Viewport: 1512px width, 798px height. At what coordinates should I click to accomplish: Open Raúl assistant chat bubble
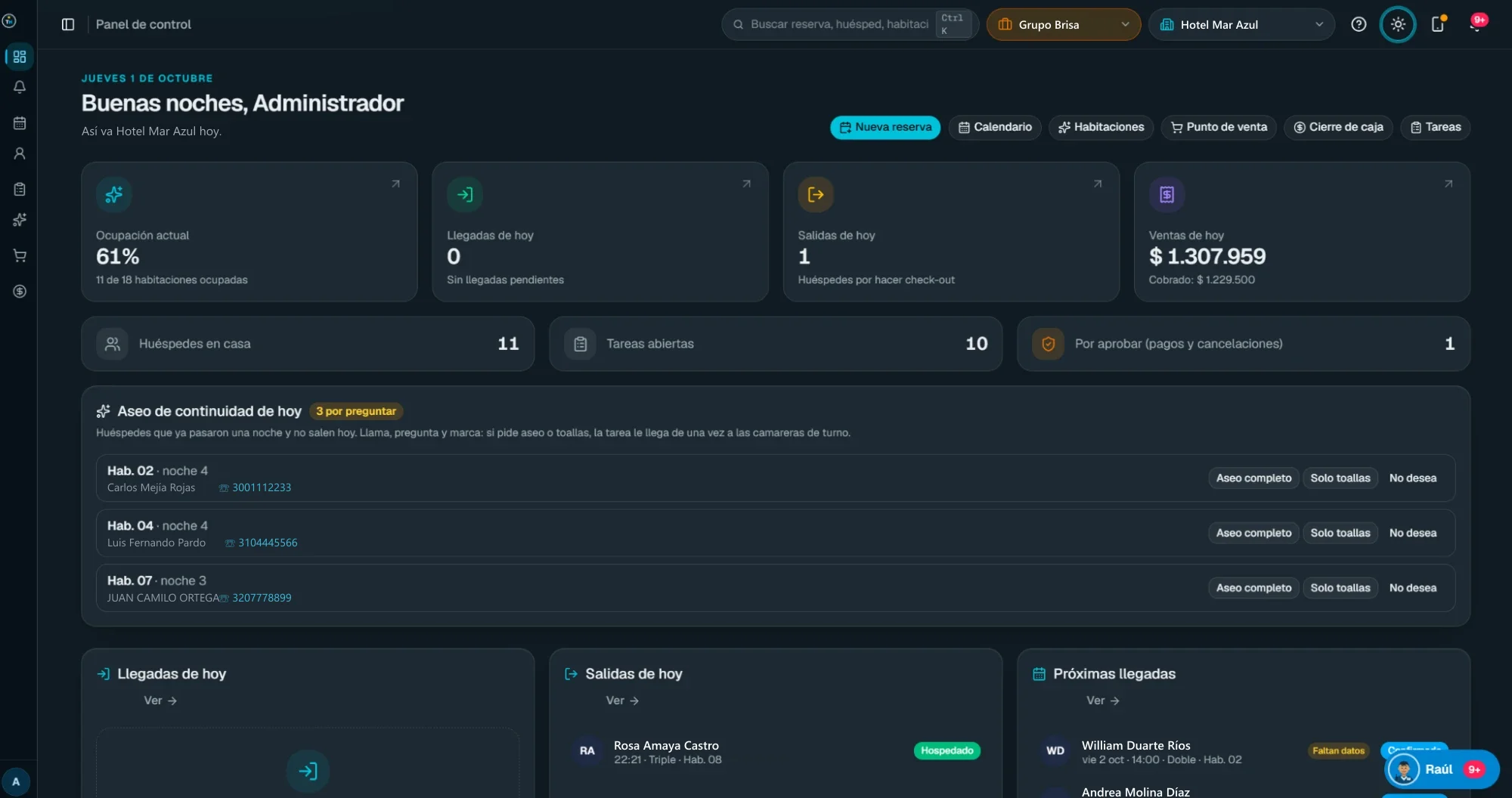pos(1441,769)
